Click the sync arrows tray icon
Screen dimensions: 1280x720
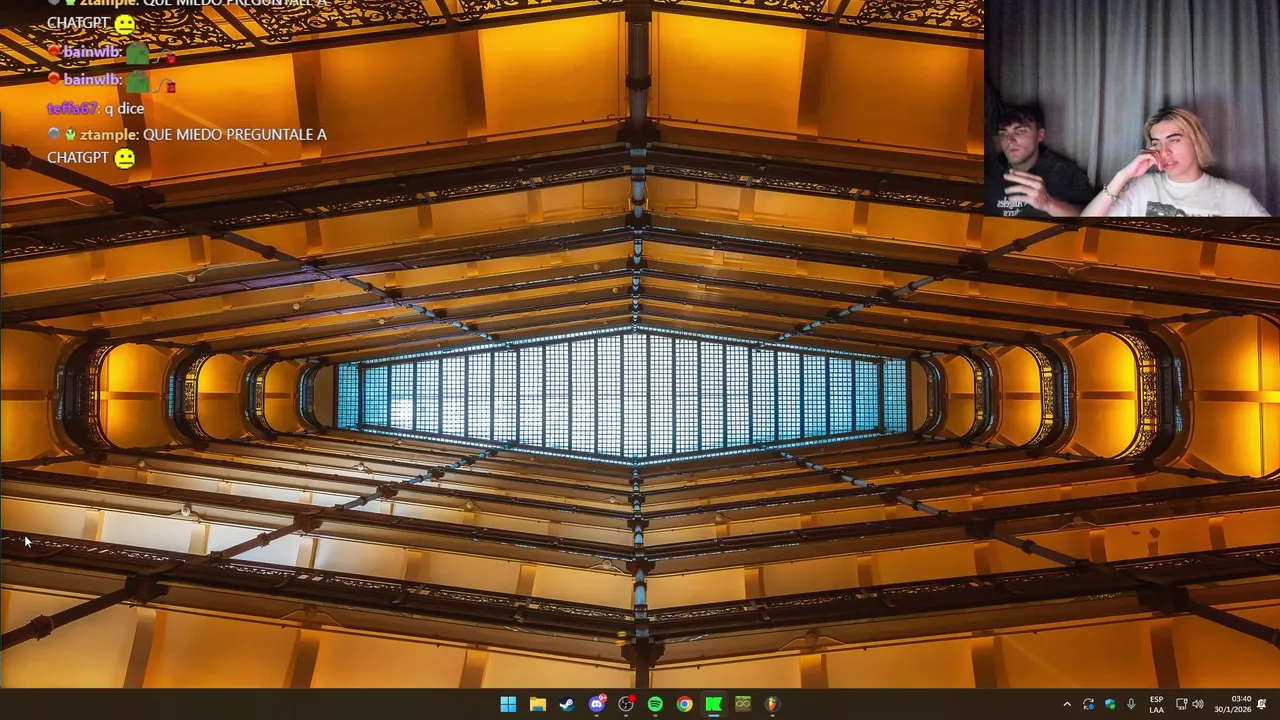click(x=1089, y=704)
